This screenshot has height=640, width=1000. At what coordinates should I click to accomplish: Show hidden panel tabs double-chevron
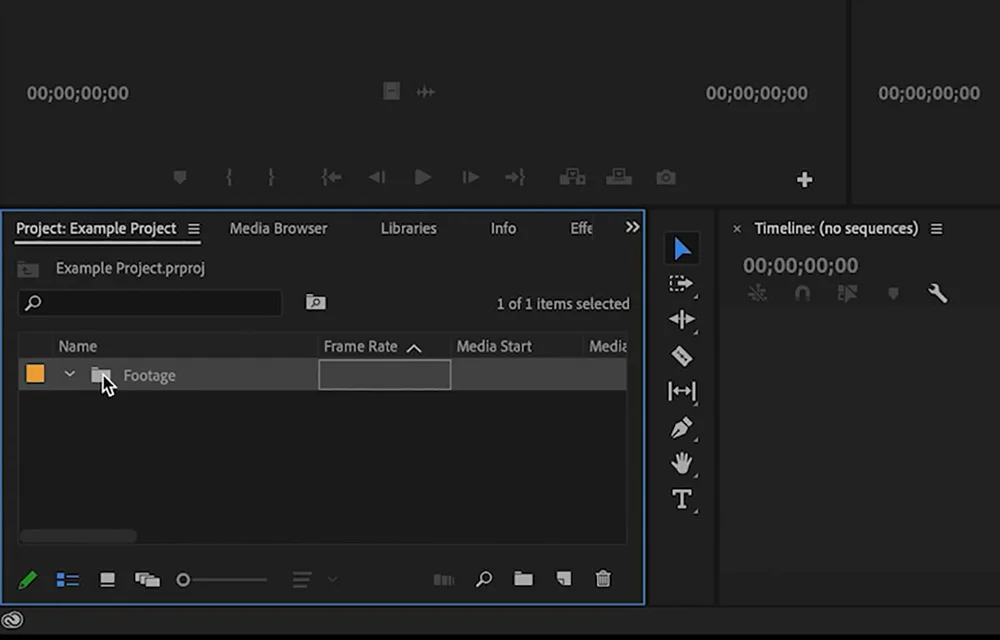pyautogui.click(x=632, y=227)
